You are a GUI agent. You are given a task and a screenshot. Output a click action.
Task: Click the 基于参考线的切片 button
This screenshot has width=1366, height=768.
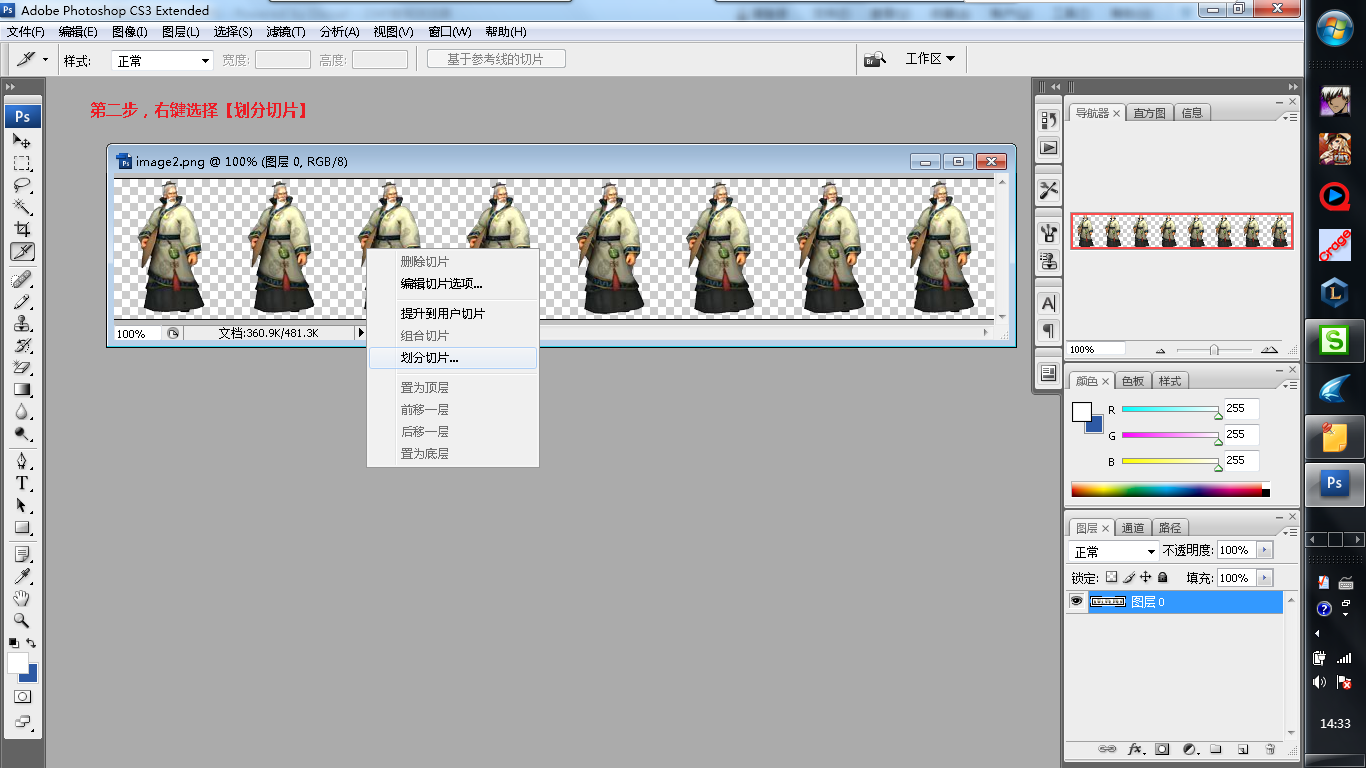(496, 59)
